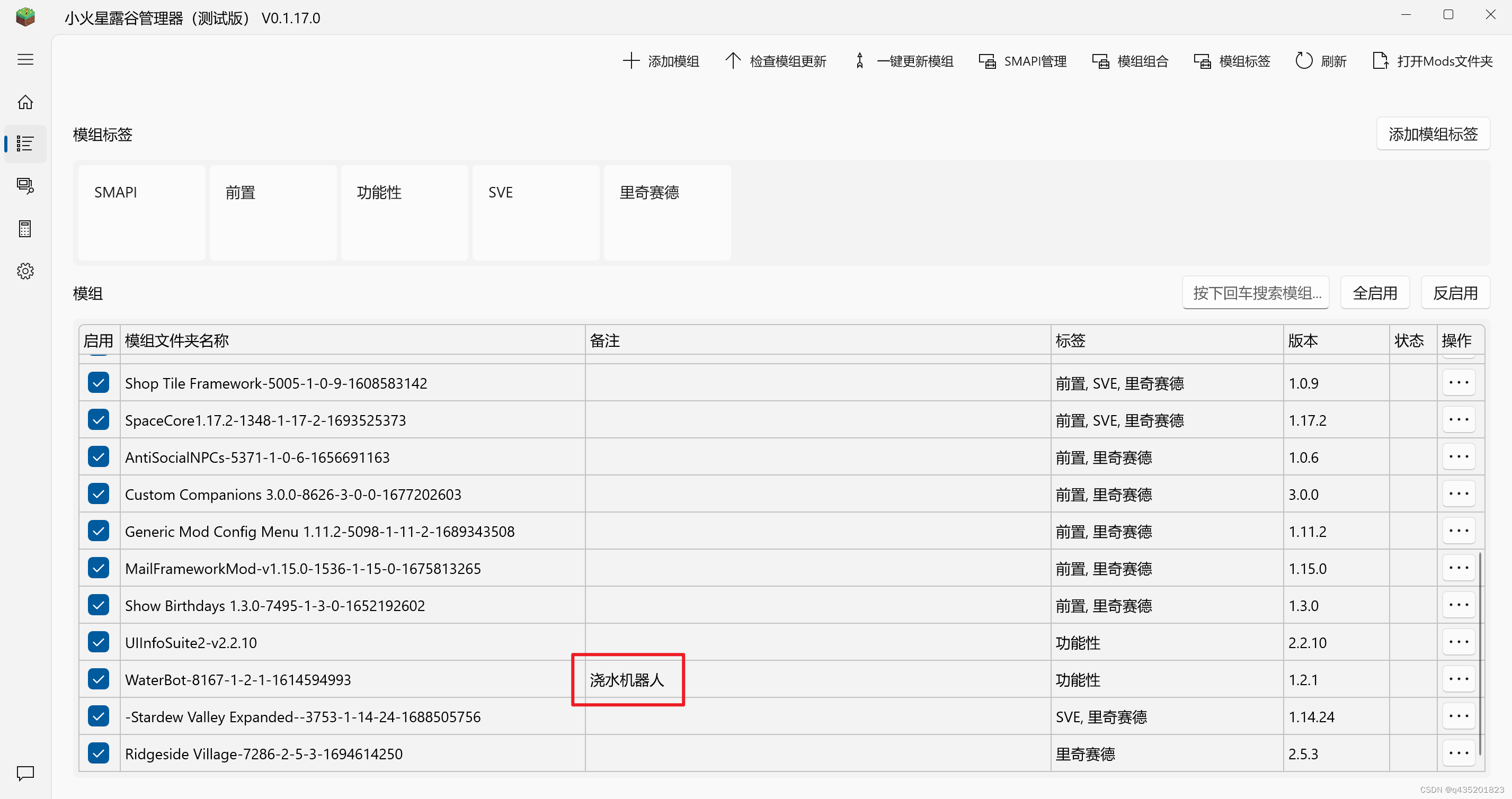The width and height of the screenshot is (1512, 799).
Task: Click 添加模组 plus toolbar item
Action: coord(661,61)
